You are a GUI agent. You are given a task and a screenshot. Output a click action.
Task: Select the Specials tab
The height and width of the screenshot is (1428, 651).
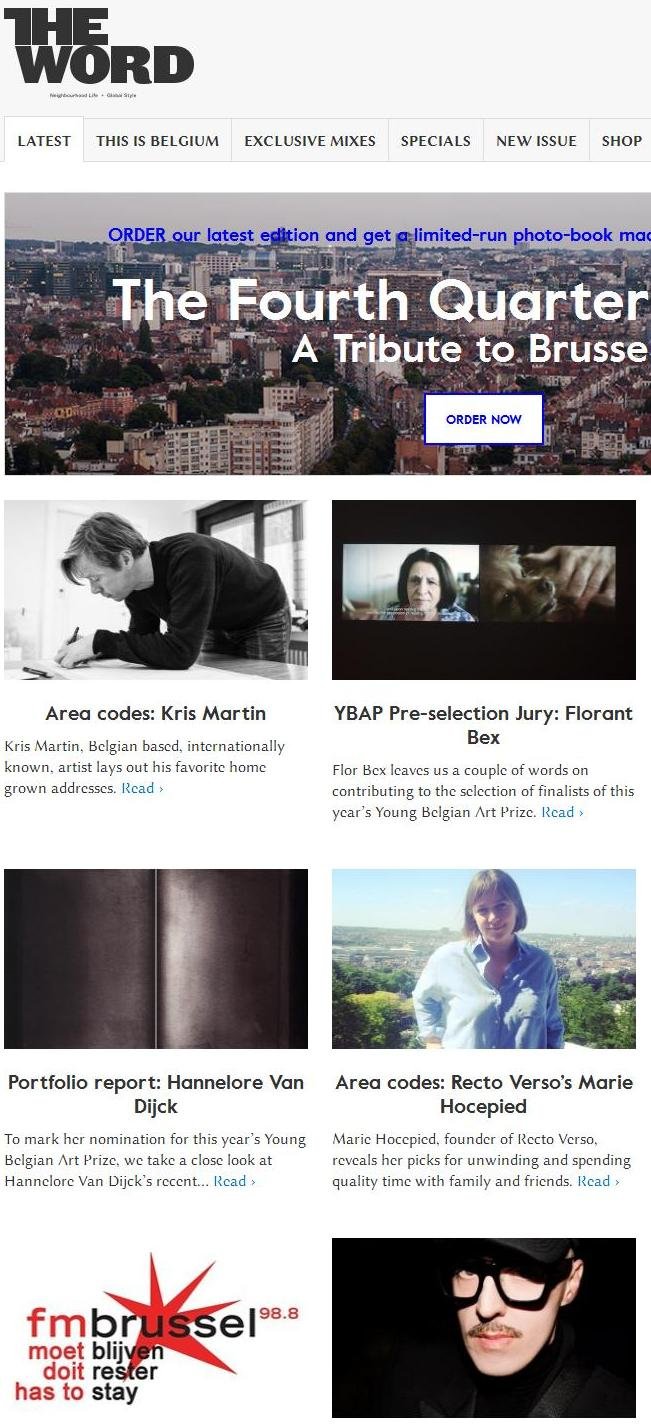point(436,141)
